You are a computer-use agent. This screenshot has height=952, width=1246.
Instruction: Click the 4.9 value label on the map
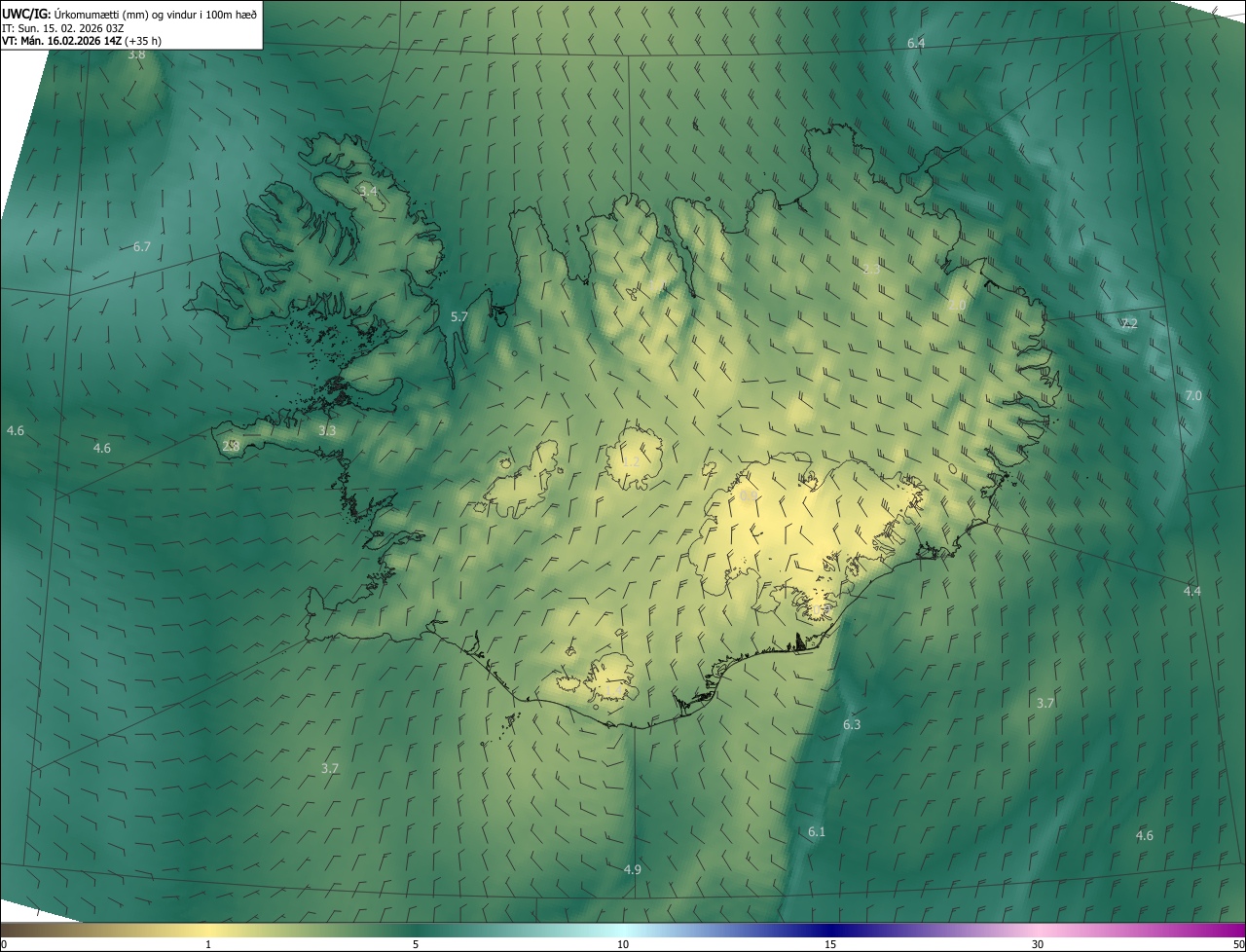pyautogui.click(x=633, y=869)
